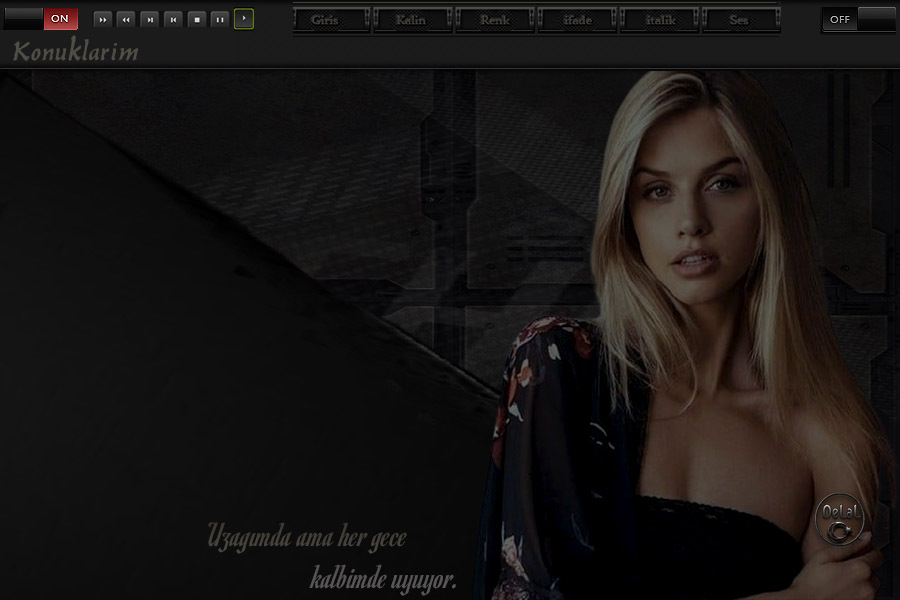Click the 'kalbimde uyuyor.' text line

pos(383,579)
